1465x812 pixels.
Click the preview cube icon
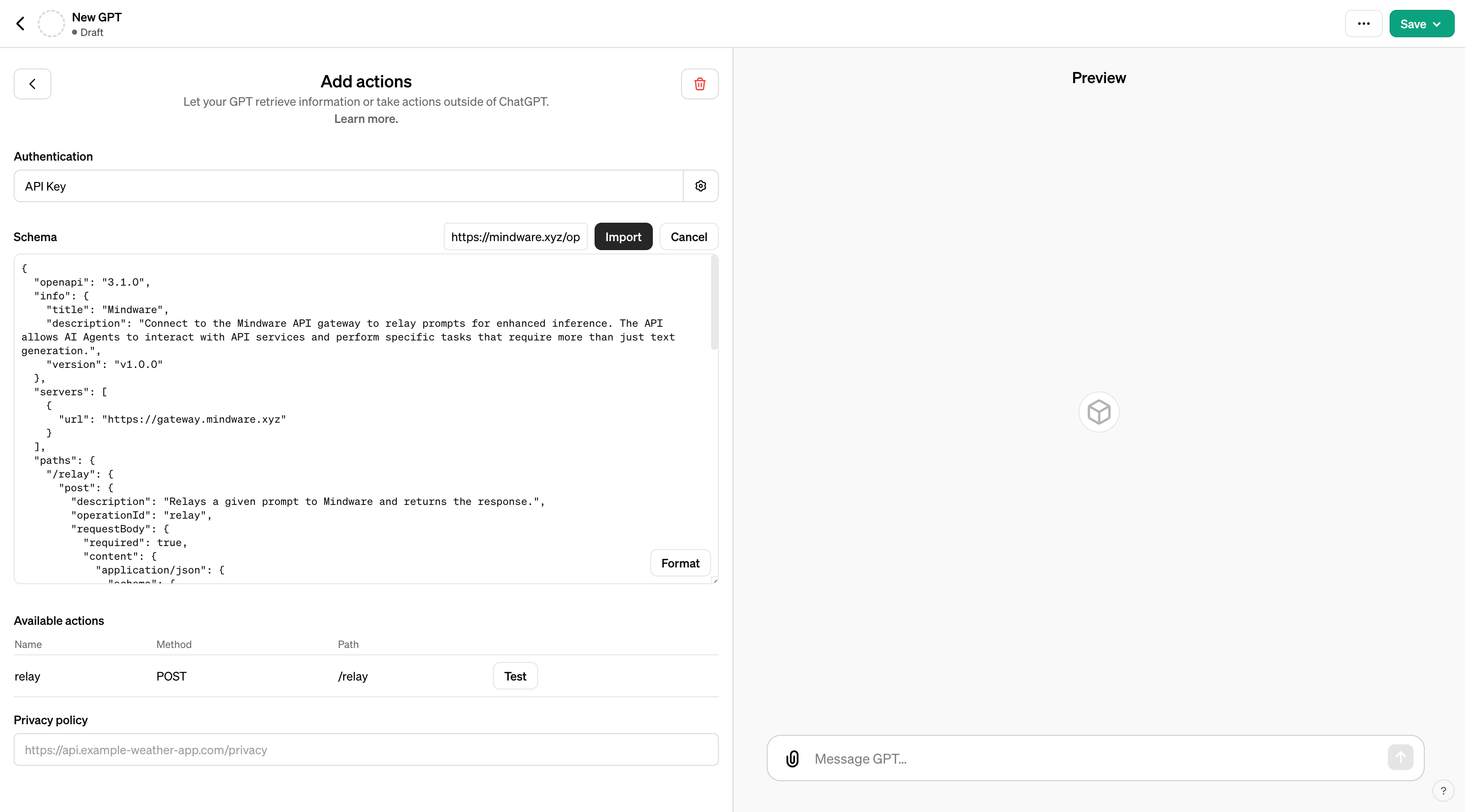1099,412
